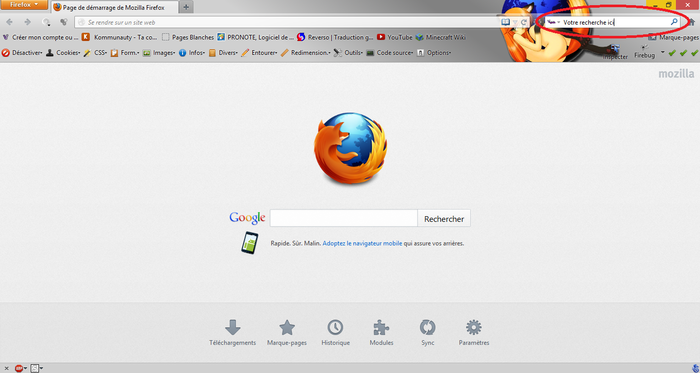Expand the dropdown arrow next to Firebug
This screenshot has width=700, height=373.
tap(662, 52)
